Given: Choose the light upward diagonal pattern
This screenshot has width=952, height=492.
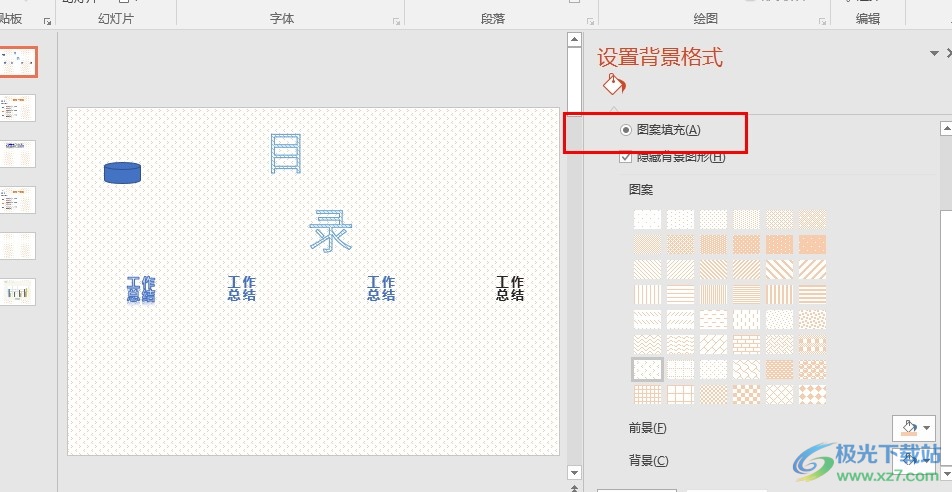Looking at the screenshot, I should pos(680,269).
